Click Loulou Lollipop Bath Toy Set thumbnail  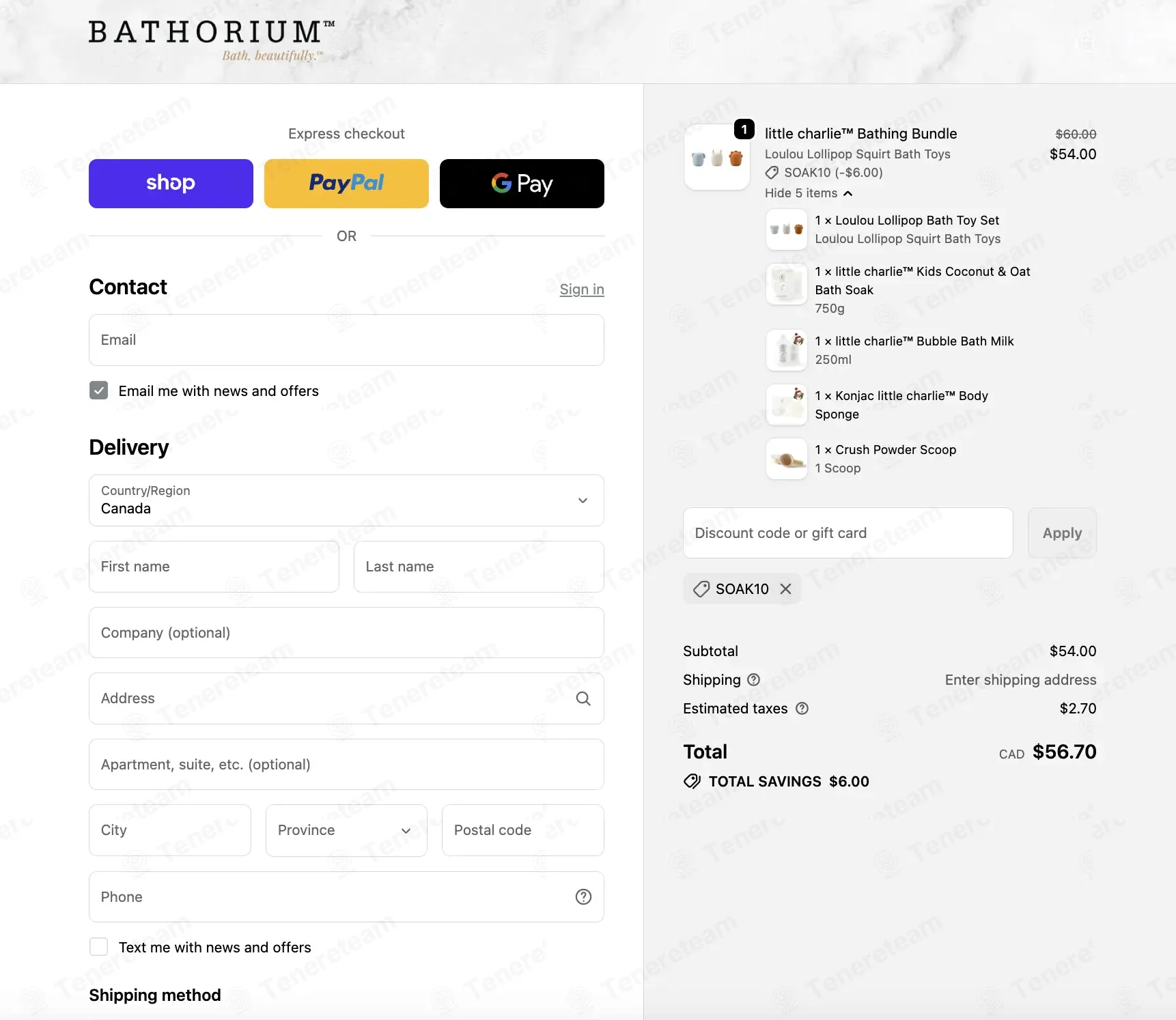pos(787,229)
